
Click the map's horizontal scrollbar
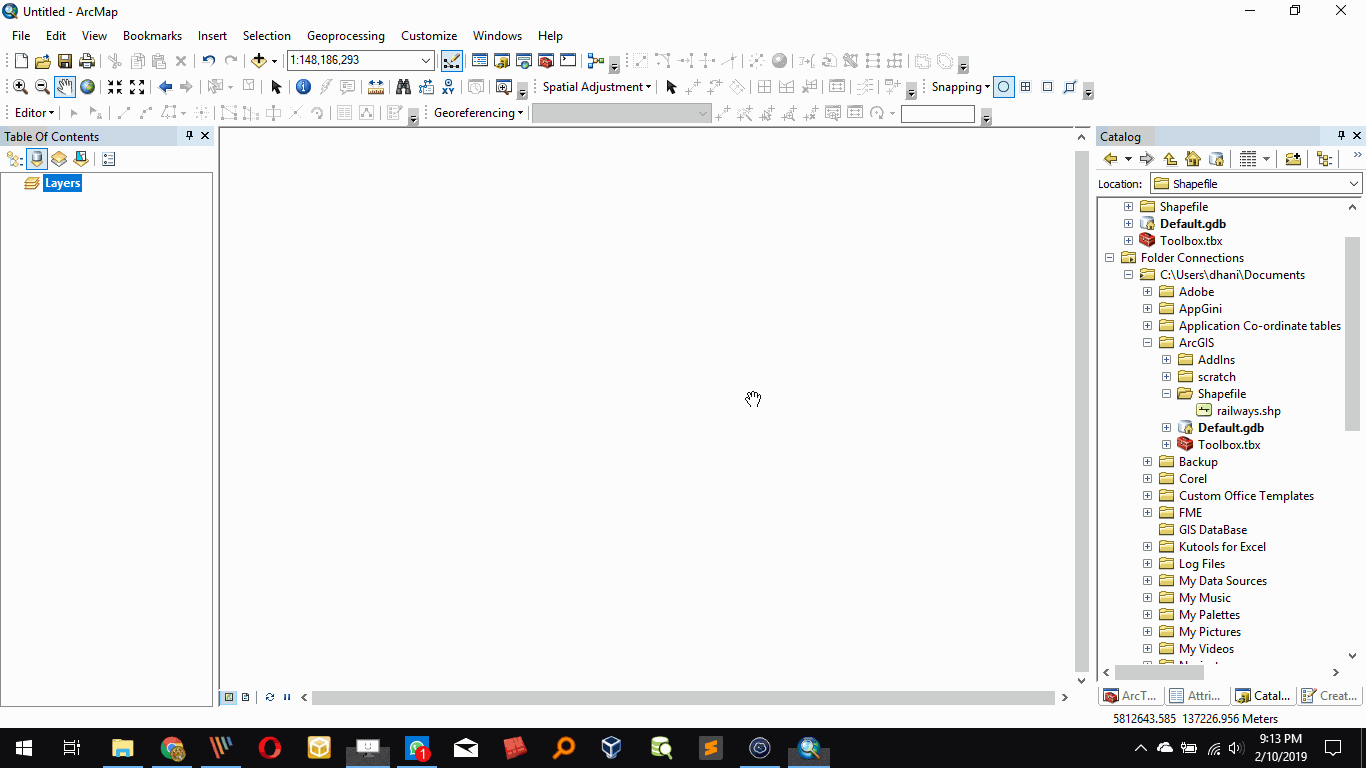(x=684, y=697)
